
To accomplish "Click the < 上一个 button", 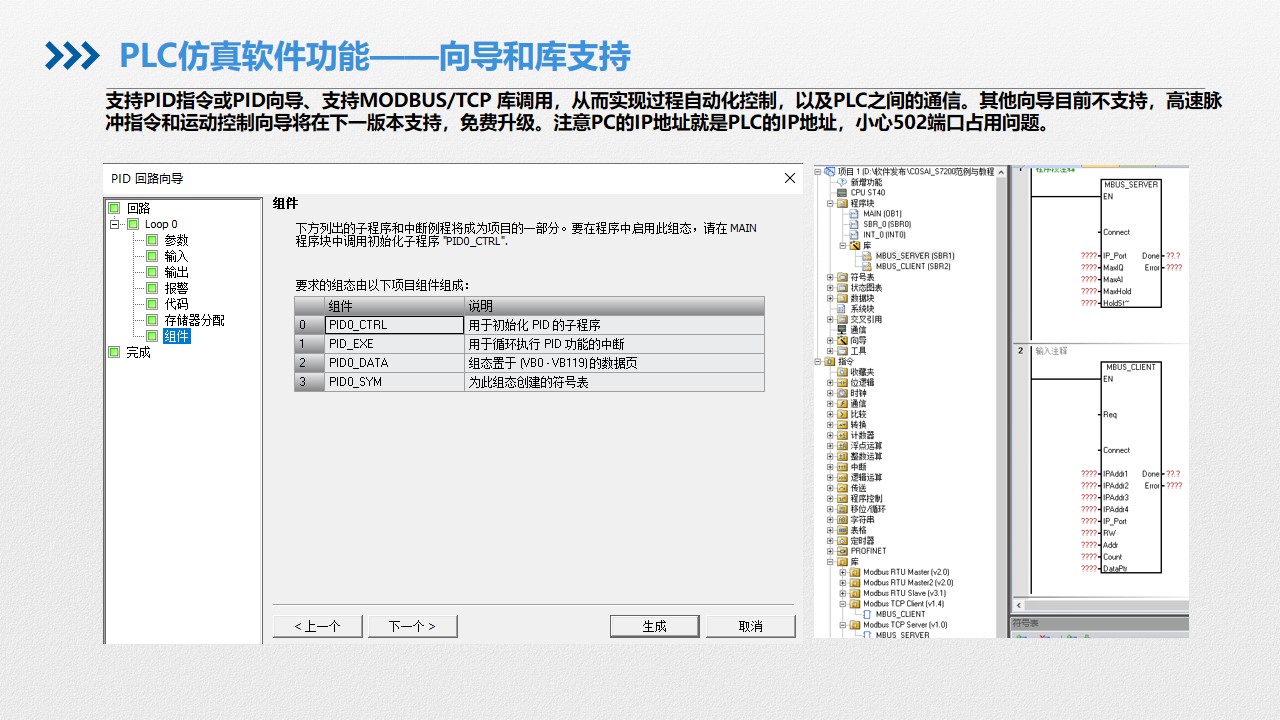I will pyautogui.click(x=318, y=626).
